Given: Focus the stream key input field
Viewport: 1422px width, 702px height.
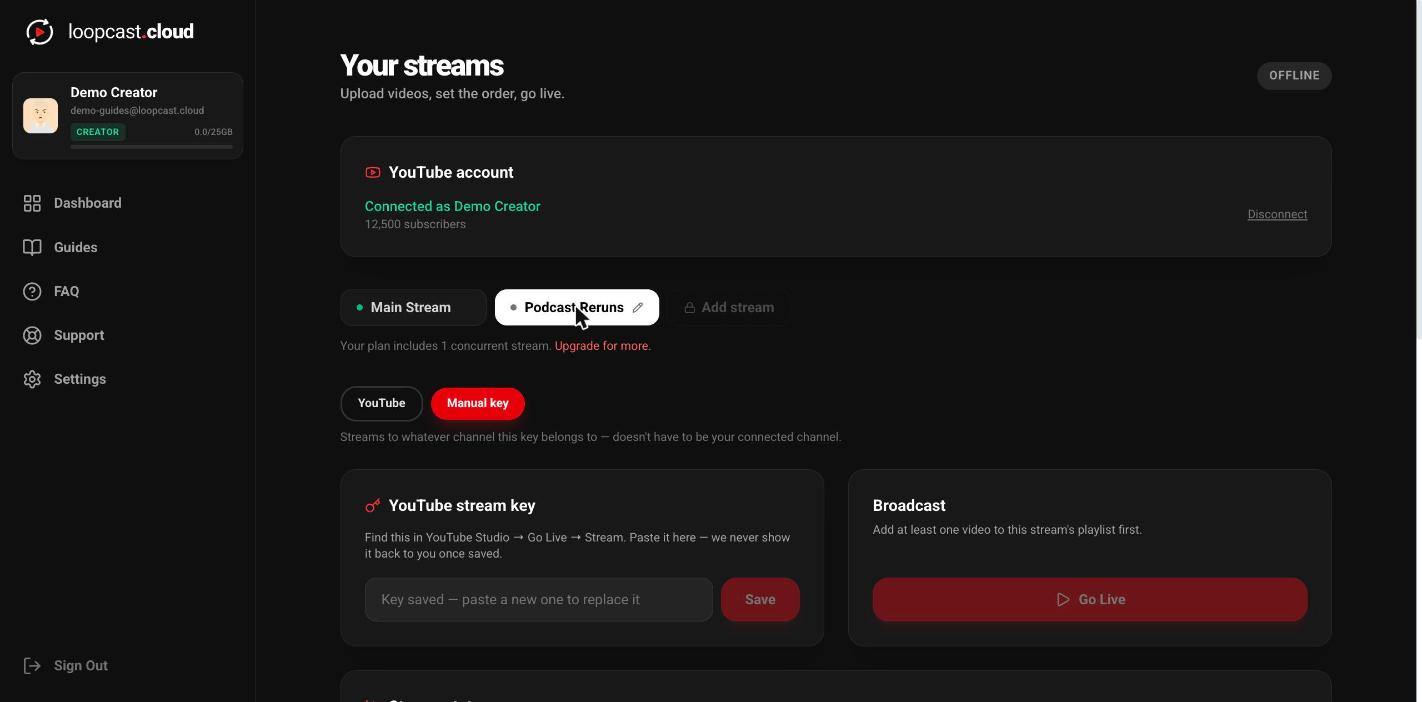Looking at the screenshot, I should point(539,599).
